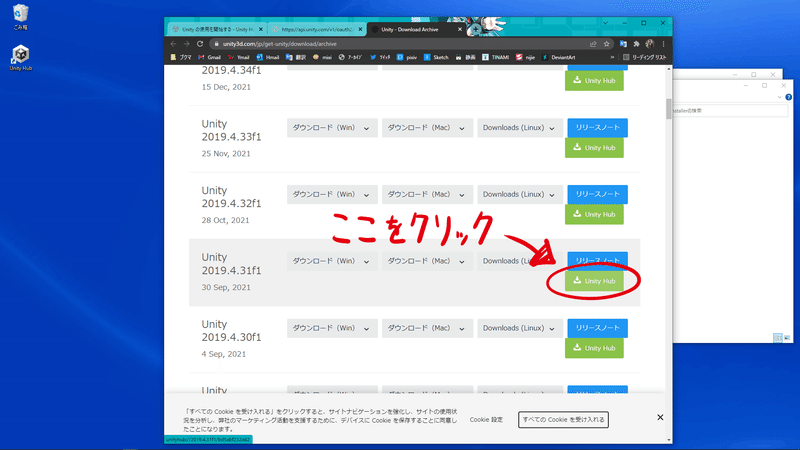This screenshot has height=450, width=800.
Task: Switch to the api.unity.com oauth tab
Action: coord(316,30)
